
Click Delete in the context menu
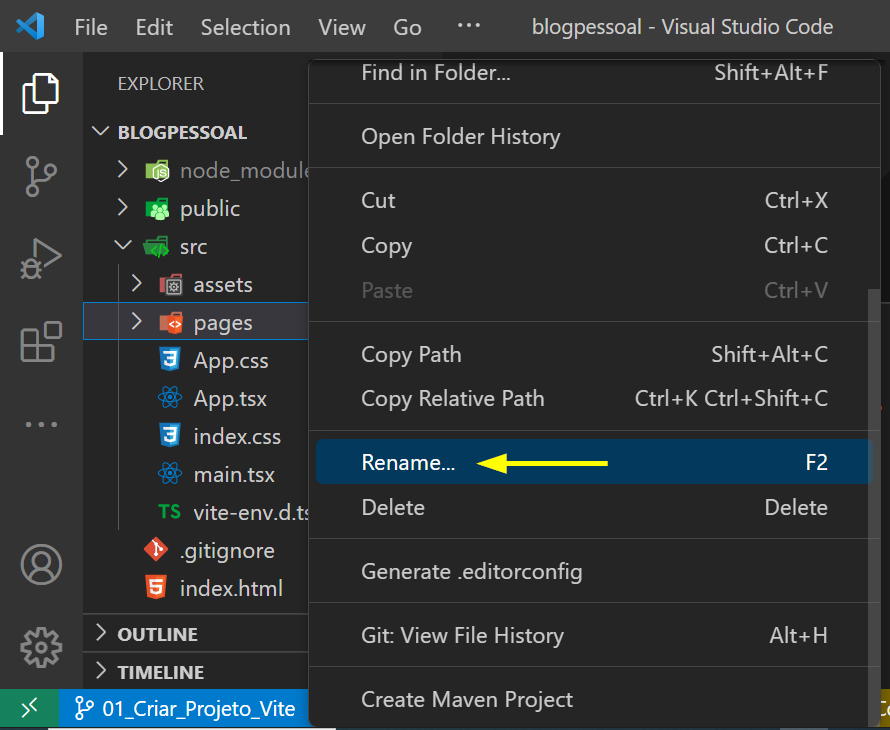tap(393, 508)
